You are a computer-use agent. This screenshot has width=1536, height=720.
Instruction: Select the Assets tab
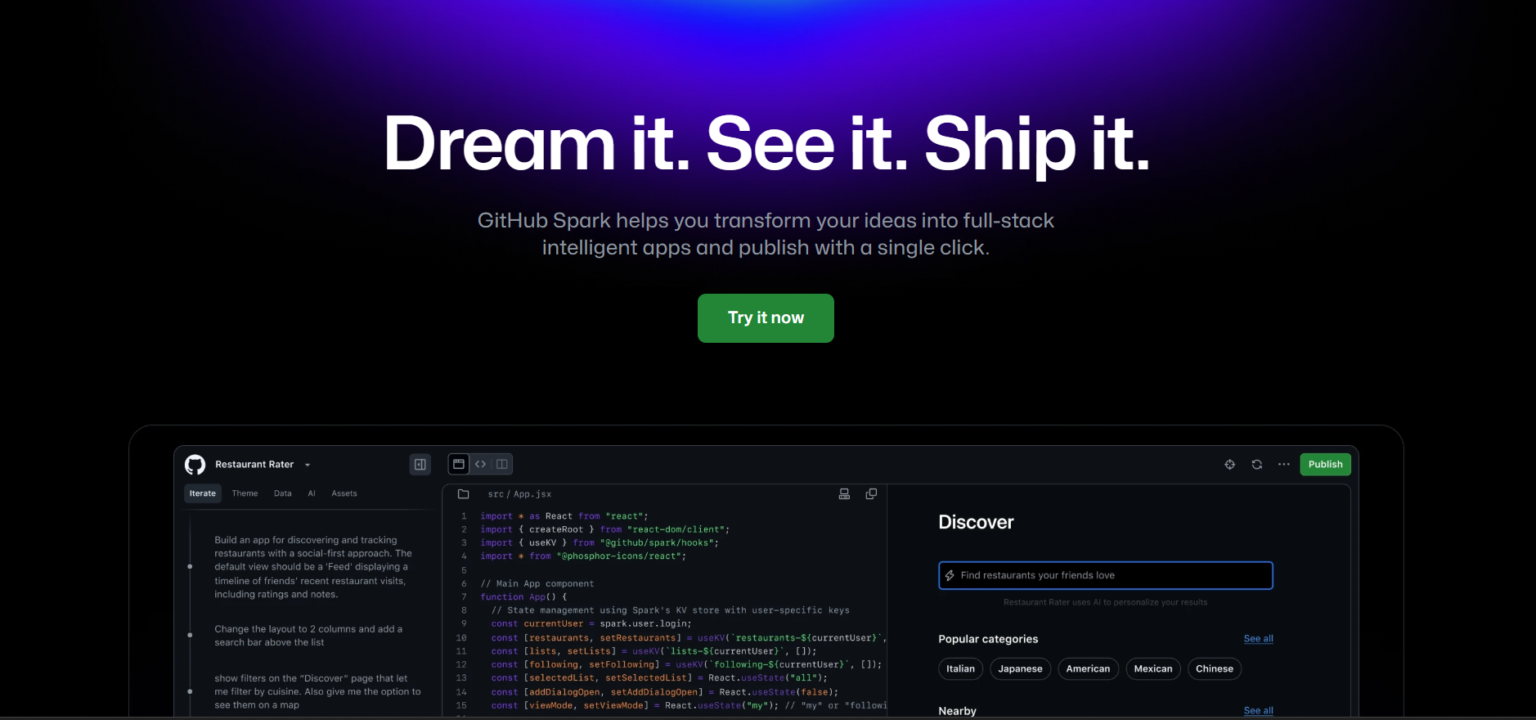[344, 493]
